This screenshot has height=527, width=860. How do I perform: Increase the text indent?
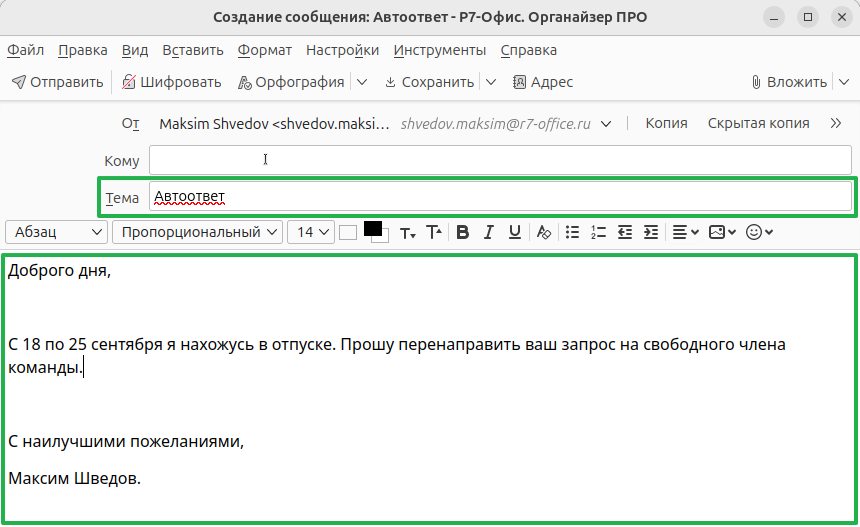pos(650,232)
